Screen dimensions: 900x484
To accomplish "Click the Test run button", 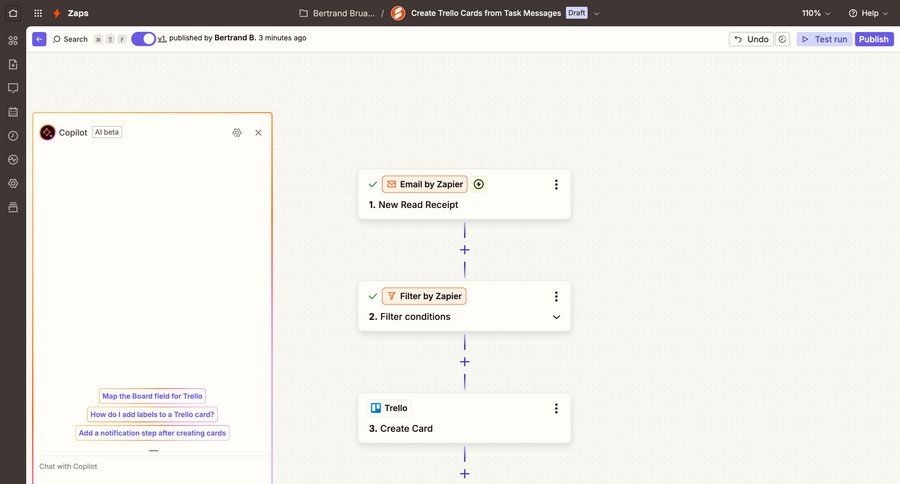I will [824, 39].
